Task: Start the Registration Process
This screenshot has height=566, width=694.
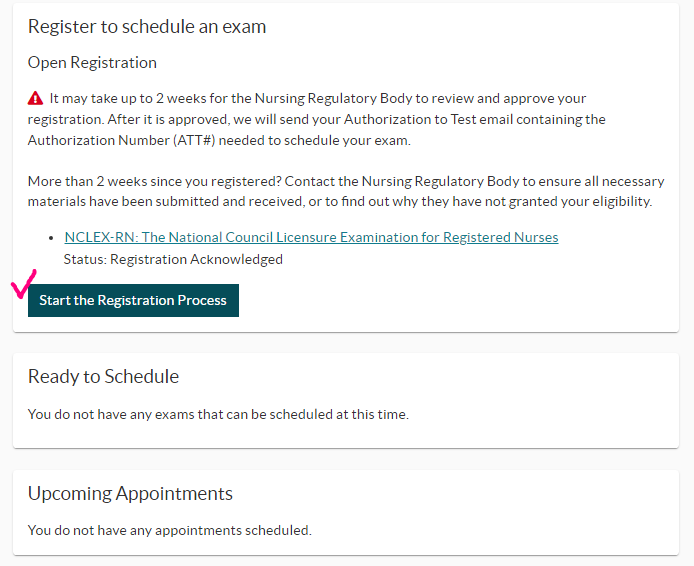Action: pos(133,300)
